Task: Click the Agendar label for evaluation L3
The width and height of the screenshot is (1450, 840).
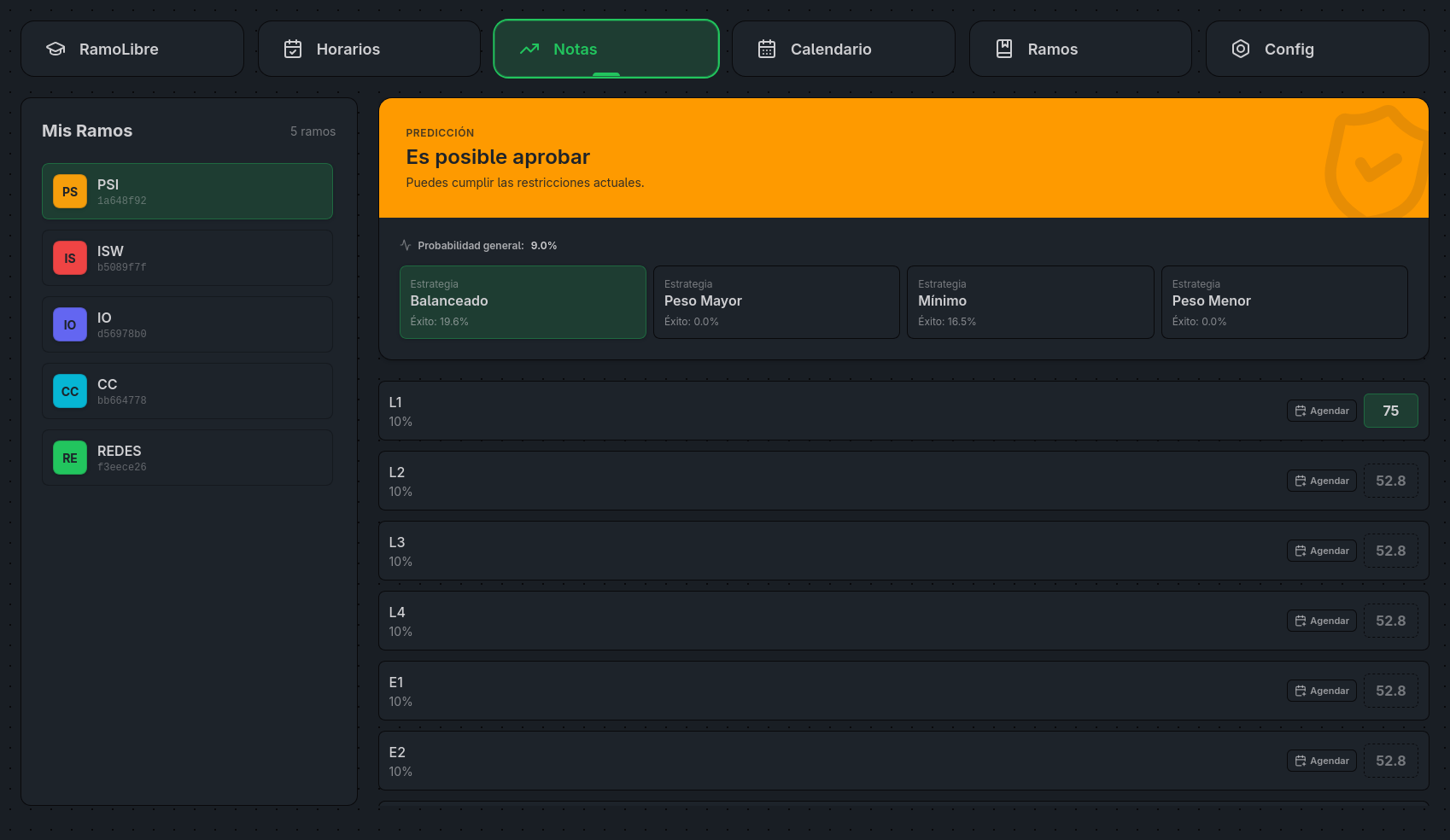Action: click(1330, 551)
